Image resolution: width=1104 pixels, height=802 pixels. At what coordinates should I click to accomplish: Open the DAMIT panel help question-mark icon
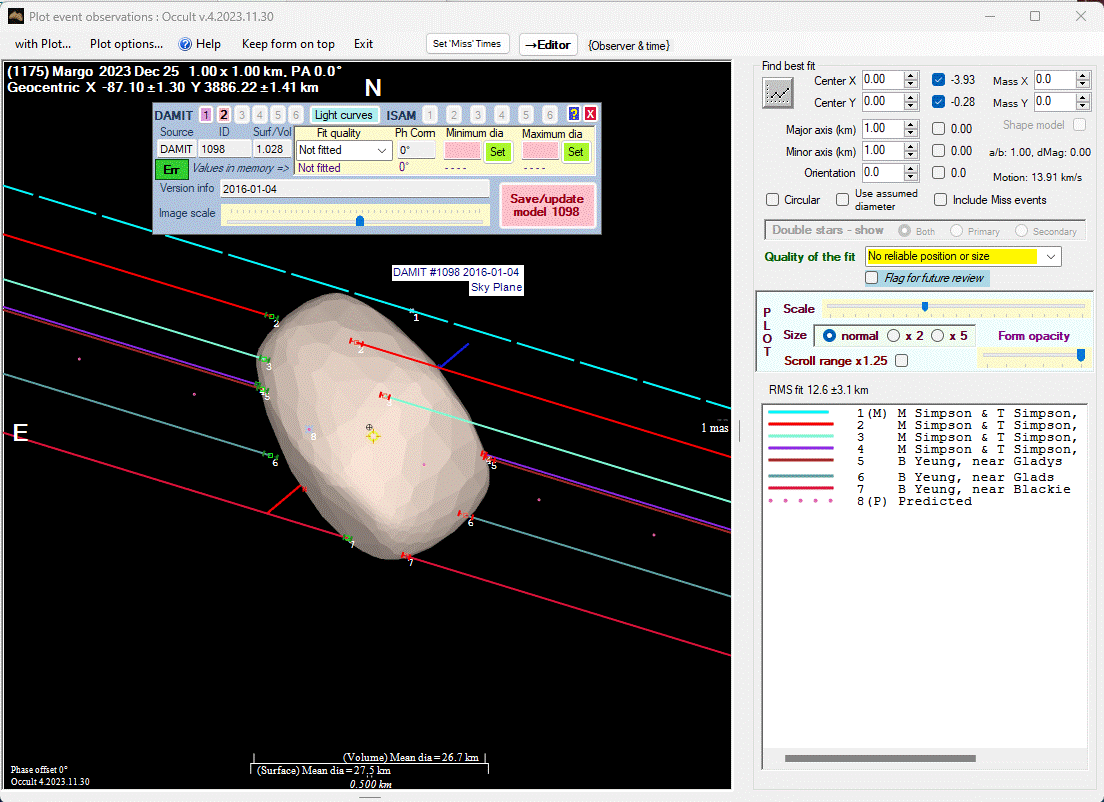coord(574,114)
